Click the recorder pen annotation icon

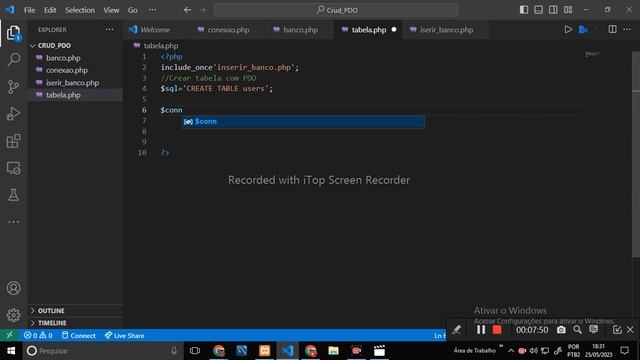click(456, 329)
